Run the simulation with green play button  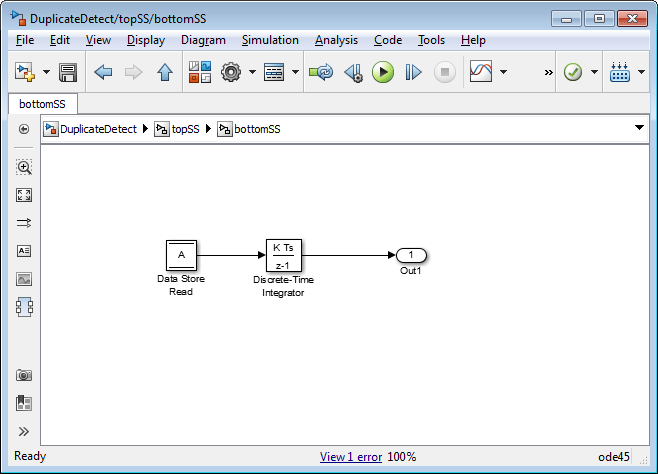pos(383,72)
